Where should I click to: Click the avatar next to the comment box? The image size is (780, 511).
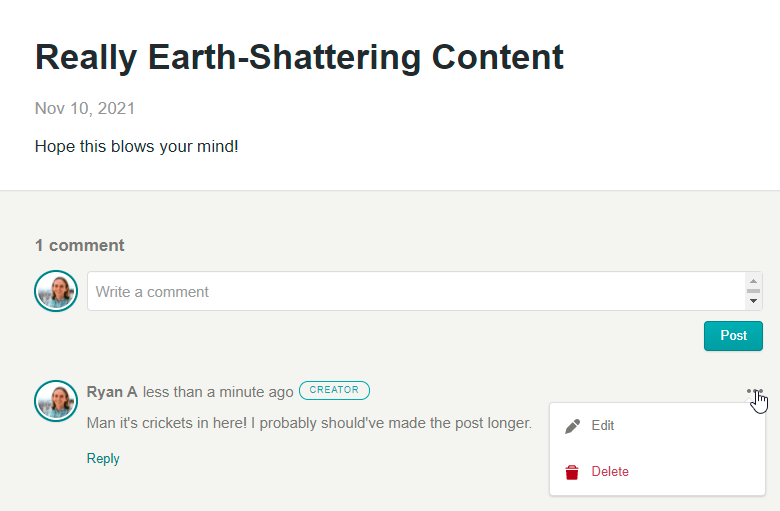(x=56, y=291)
